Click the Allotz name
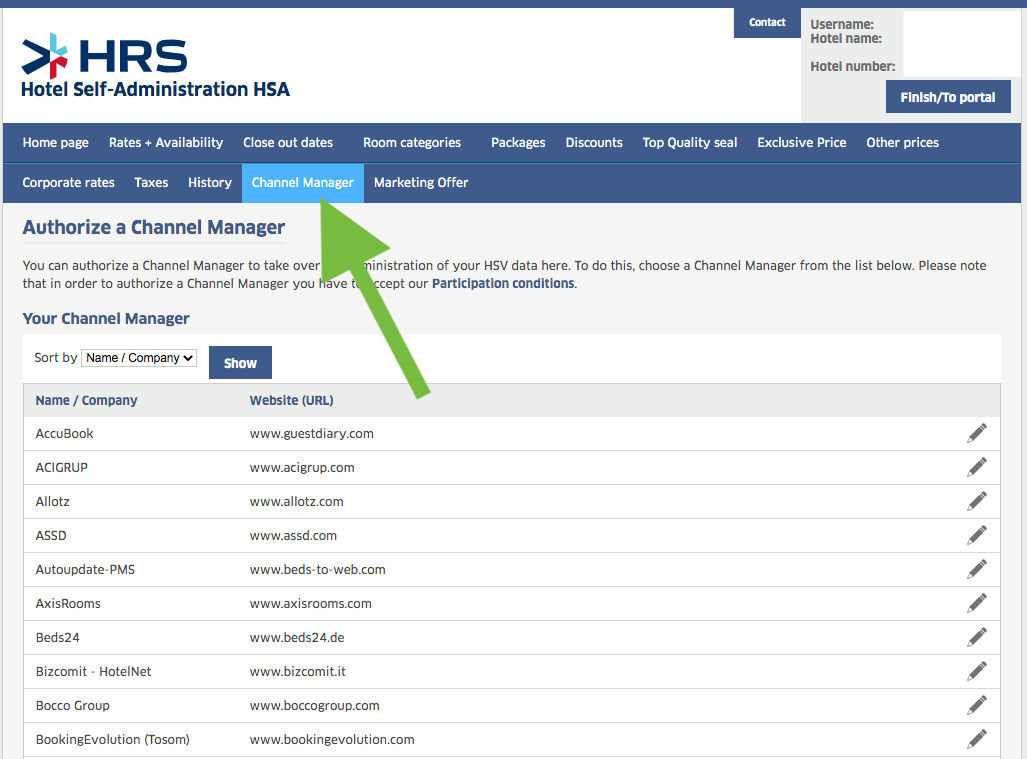Screen dimensions: 1027x759 tap(52, 502)
